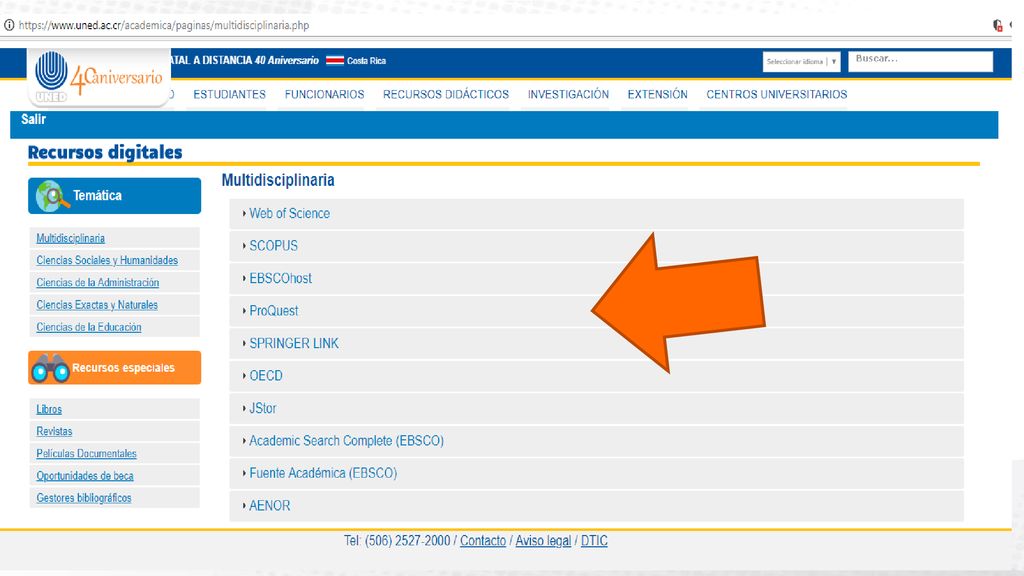1024x576 pixels.
Task: Open Ciencias Sociales y Humanidades link
Action: pyautogui.click(x=107, y=261)
